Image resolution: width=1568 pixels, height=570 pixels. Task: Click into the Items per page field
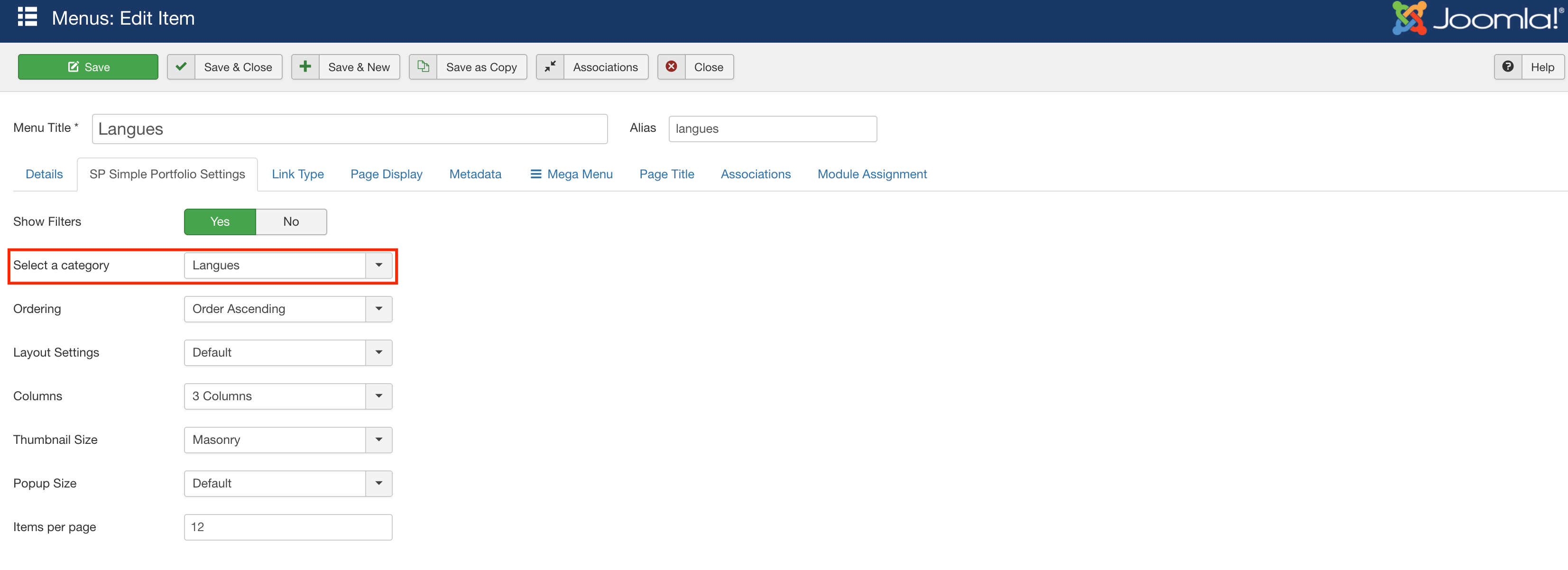(288, 527)
